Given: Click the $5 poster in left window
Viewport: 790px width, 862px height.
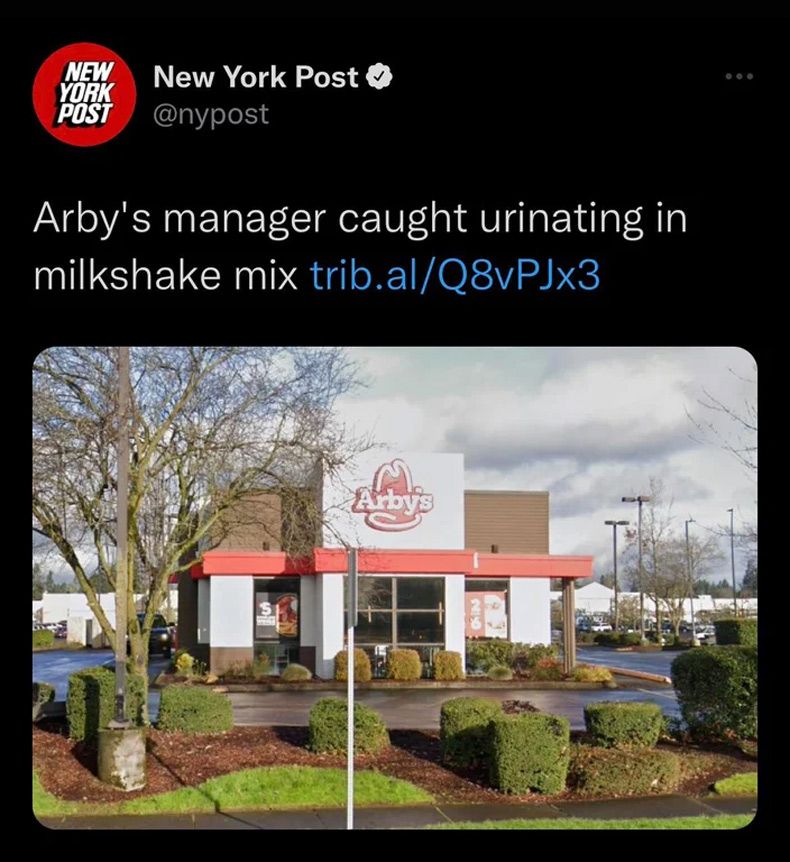Looking at the screenshot, I should [277, 615].
